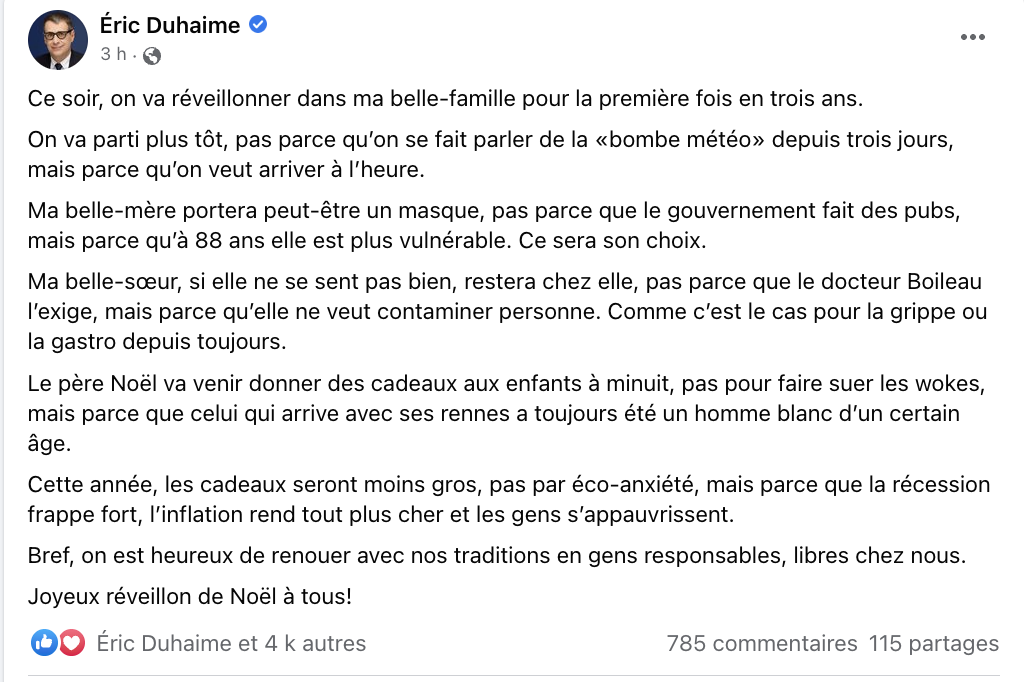
Task: Open the post via the 3 h timestamp
Action: 113,54
